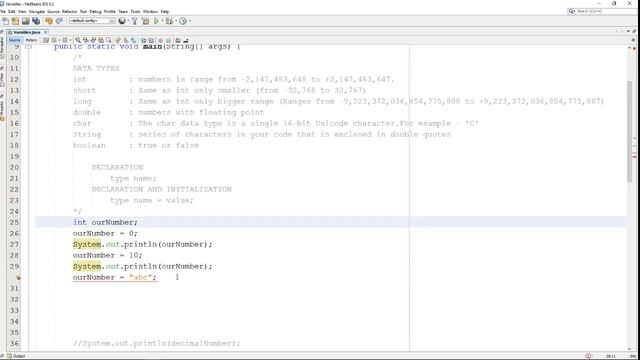Close the Variables.java tab
This screenshot has height=360, width=640.
point(45,32)
